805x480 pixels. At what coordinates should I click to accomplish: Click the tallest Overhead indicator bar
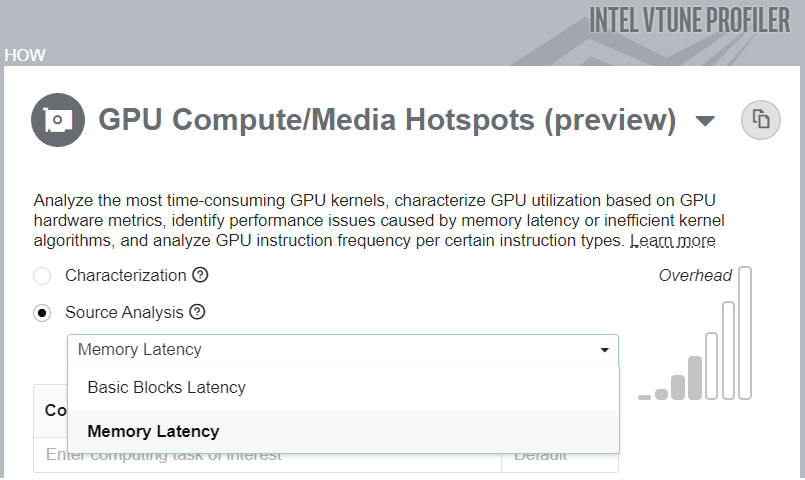(746, 333)
